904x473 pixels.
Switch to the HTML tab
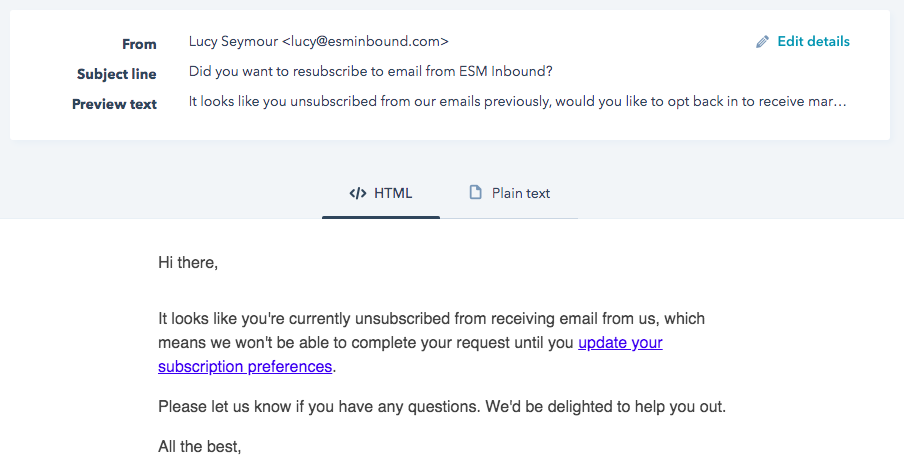381,193
